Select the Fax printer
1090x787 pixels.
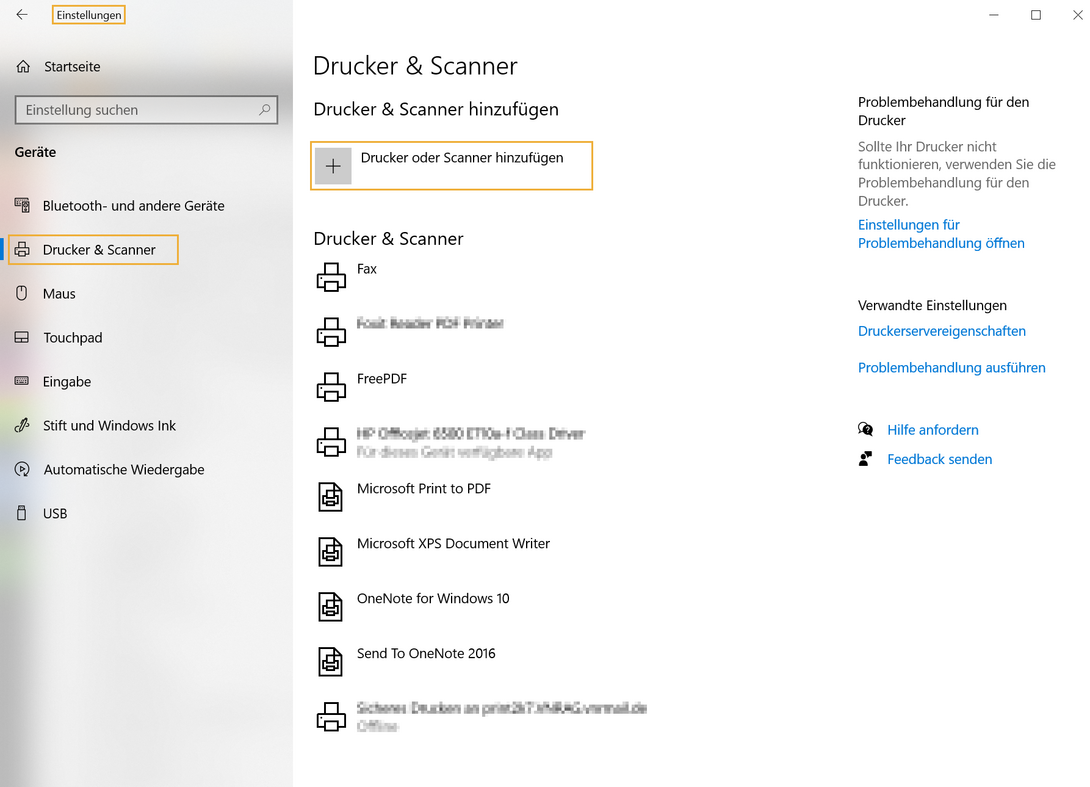(367, 268)
